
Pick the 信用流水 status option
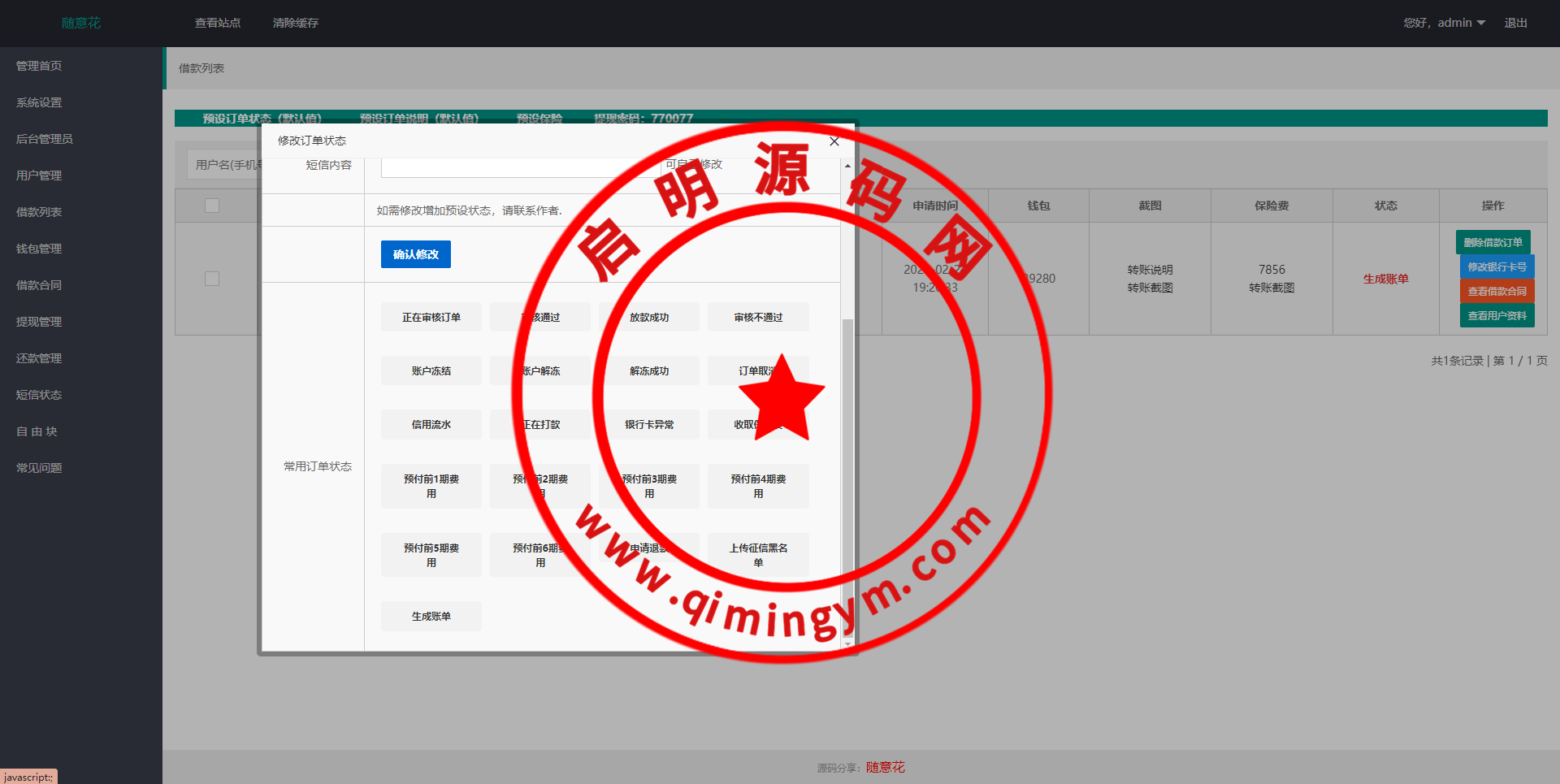(431, 425)
